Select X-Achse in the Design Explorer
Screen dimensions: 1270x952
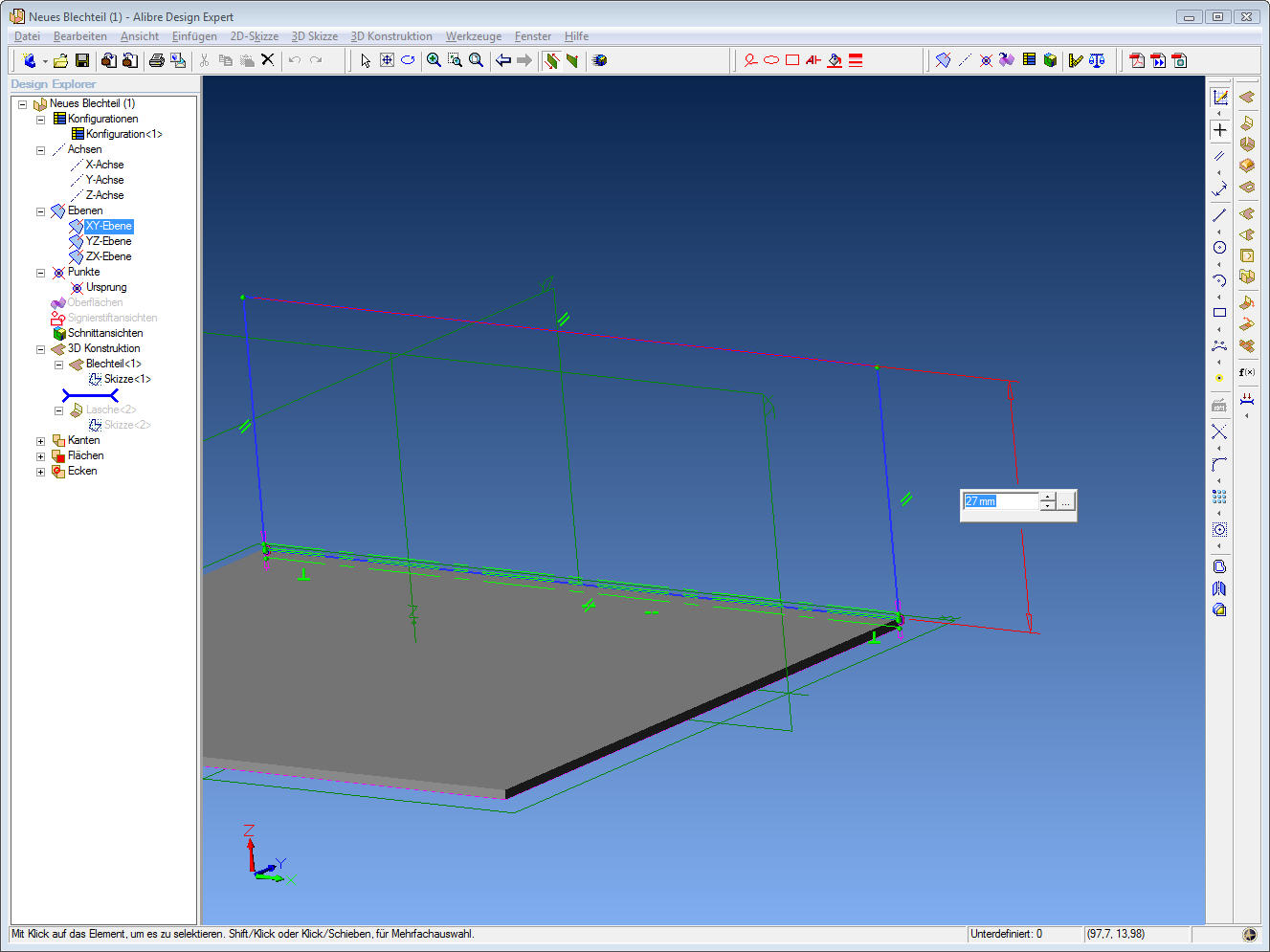104,165
